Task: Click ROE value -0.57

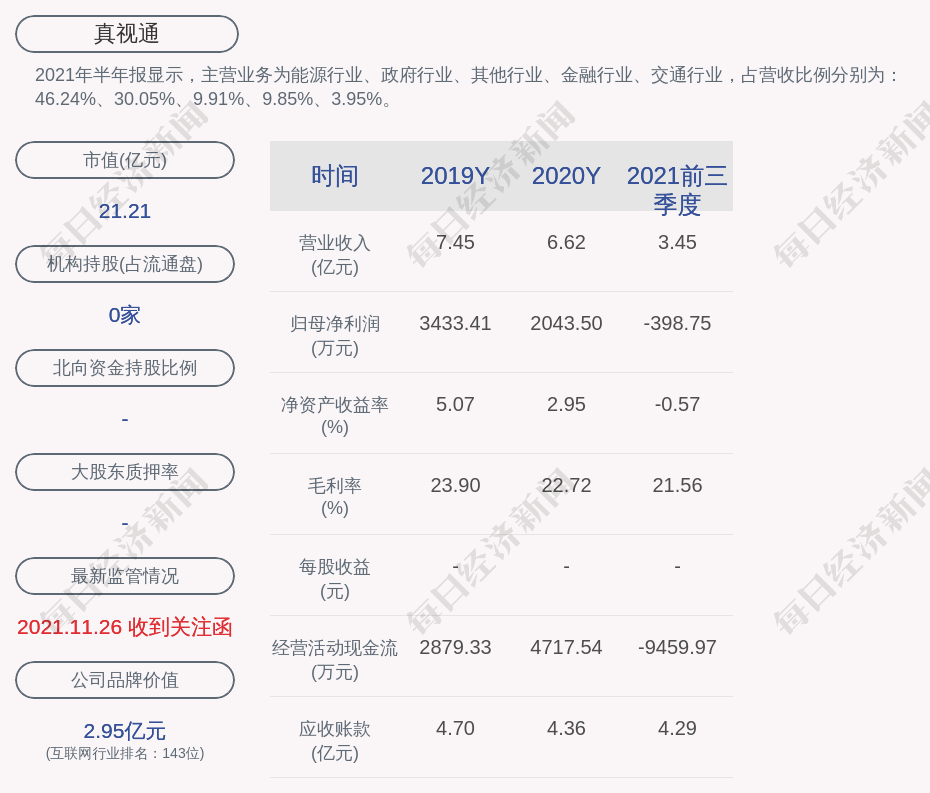Action: 677,405
